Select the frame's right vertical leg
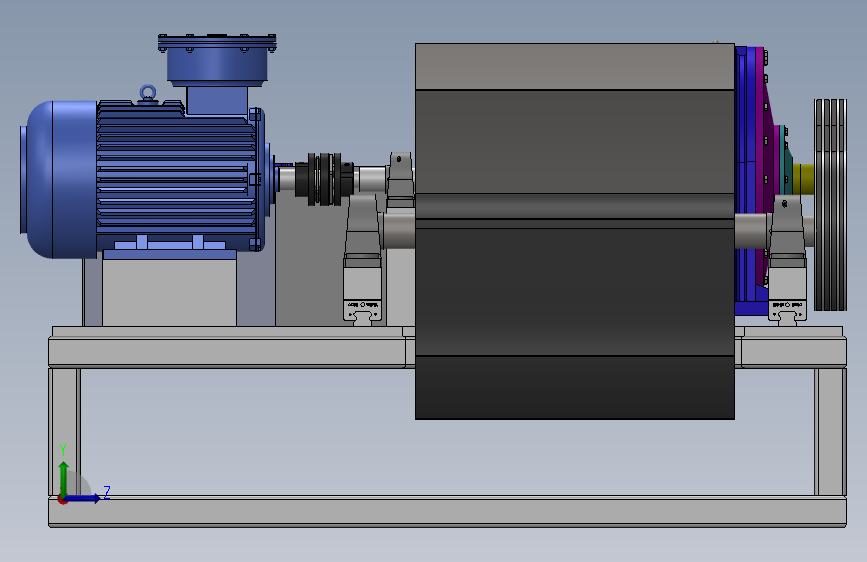 [830, 431]
